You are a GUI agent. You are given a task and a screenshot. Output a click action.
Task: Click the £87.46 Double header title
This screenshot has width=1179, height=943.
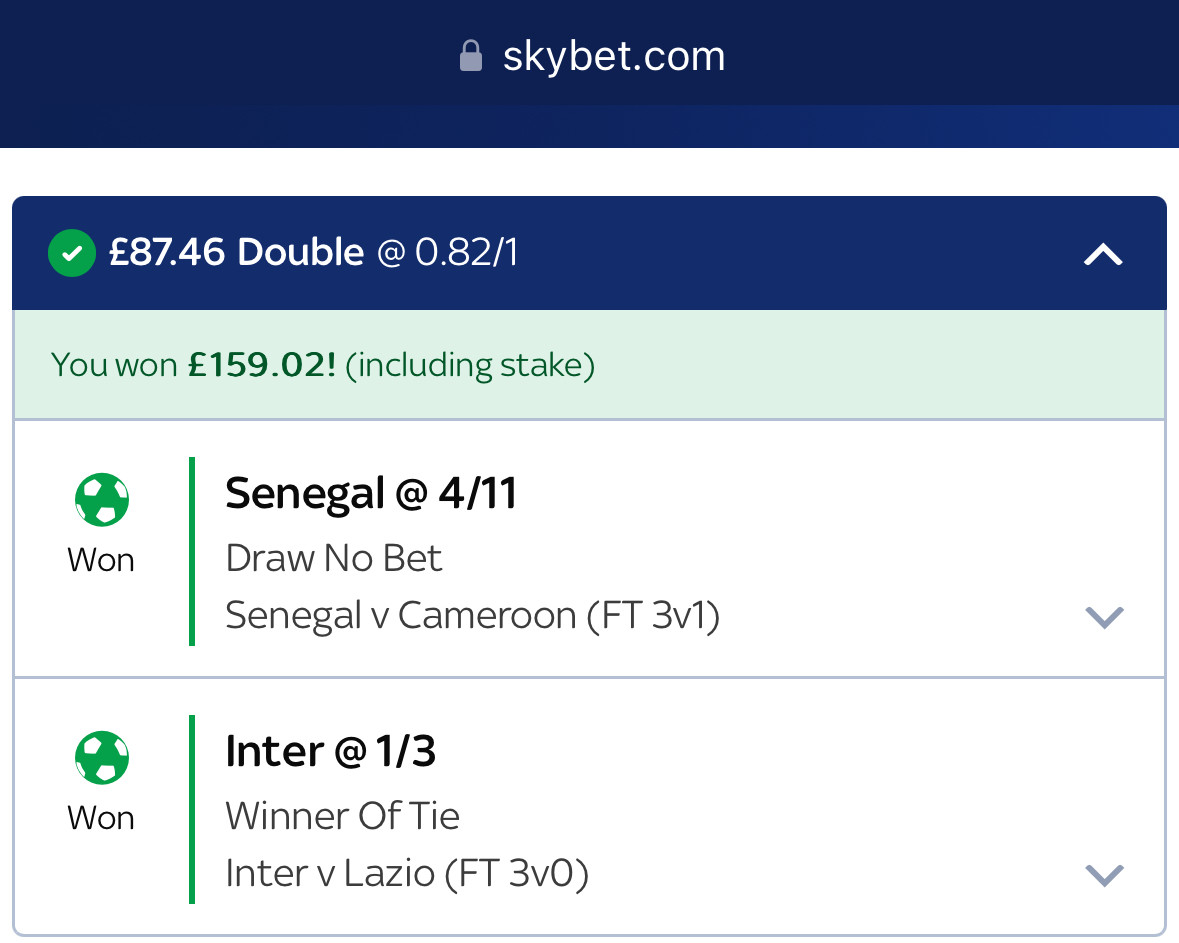click(x=236, y=253)
